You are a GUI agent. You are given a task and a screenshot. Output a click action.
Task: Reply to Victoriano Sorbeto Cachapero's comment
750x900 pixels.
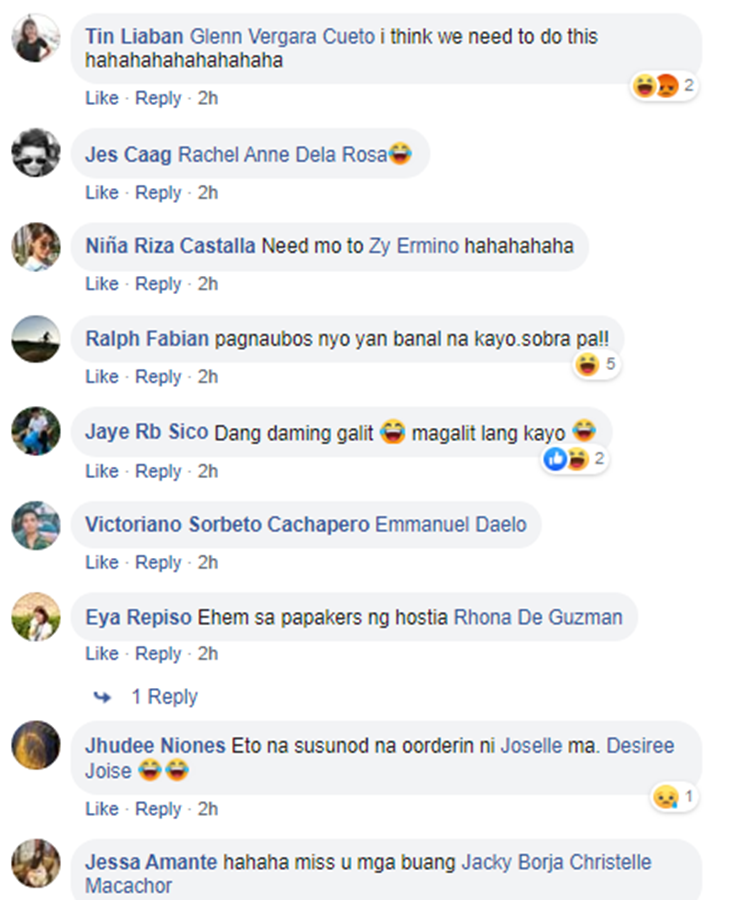tap(158, 562)
